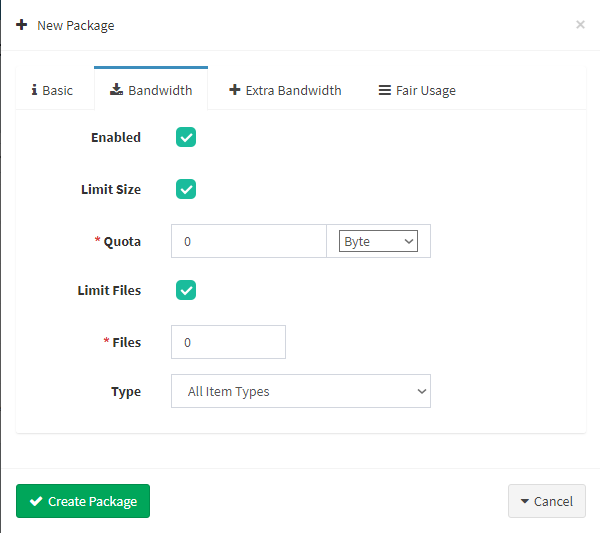Click the plus icon on Extra Bandwidth tab
600x533 pixels.
(x=235, y=90)
